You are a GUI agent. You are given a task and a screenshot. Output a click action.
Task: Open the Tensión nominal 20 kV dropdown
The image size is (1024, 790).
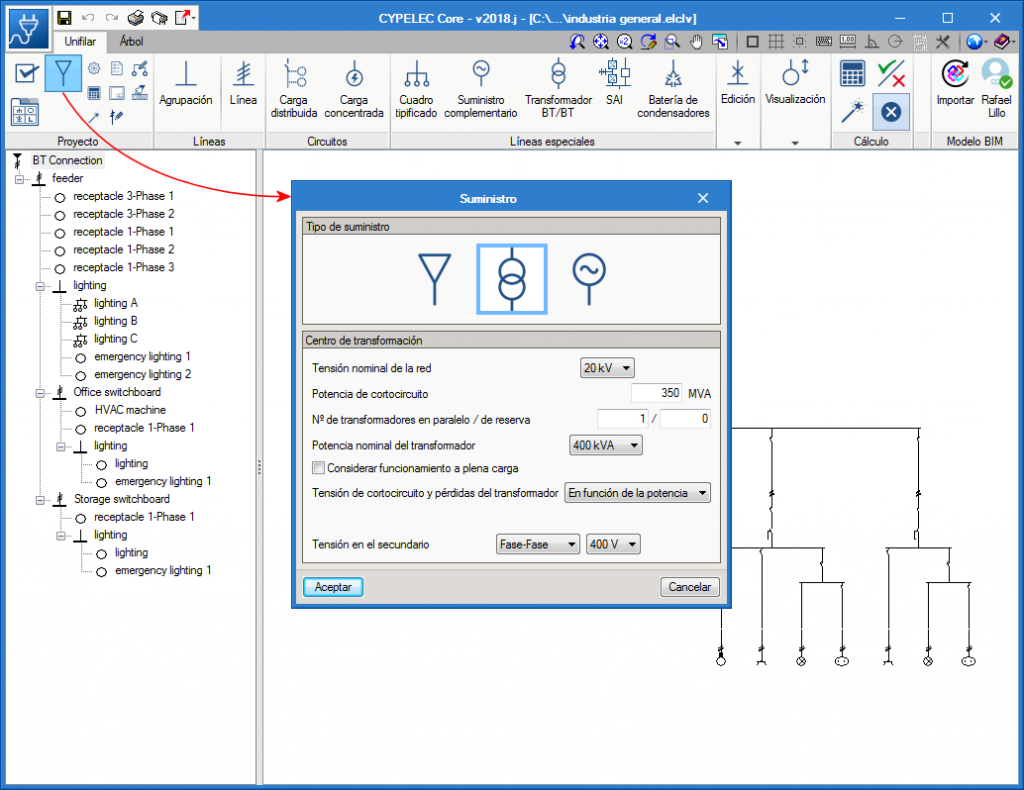click(608, 368)
